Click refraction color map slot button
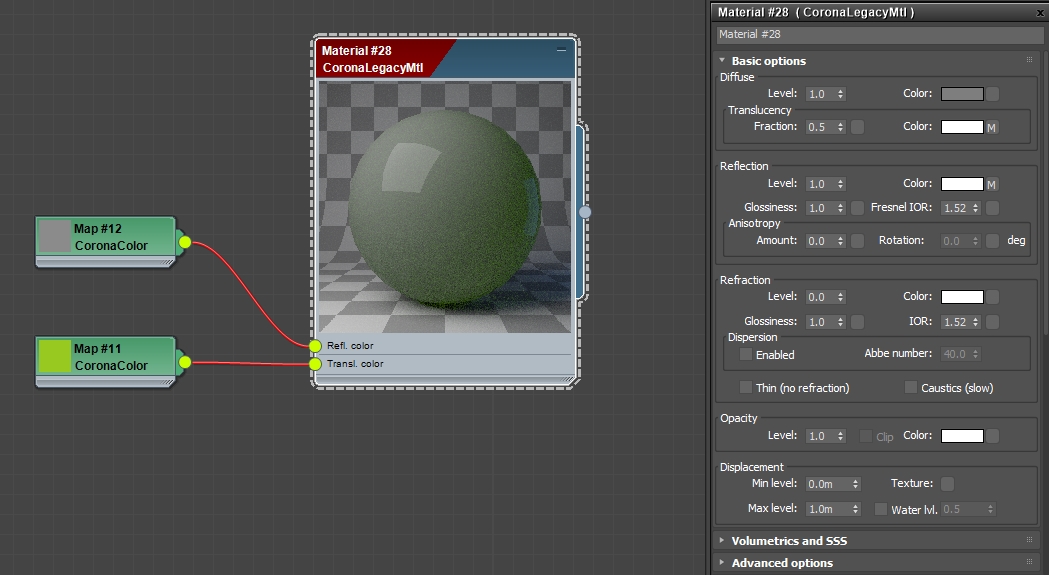Viewport: 1049px width, 575px height. pos(993,297)
